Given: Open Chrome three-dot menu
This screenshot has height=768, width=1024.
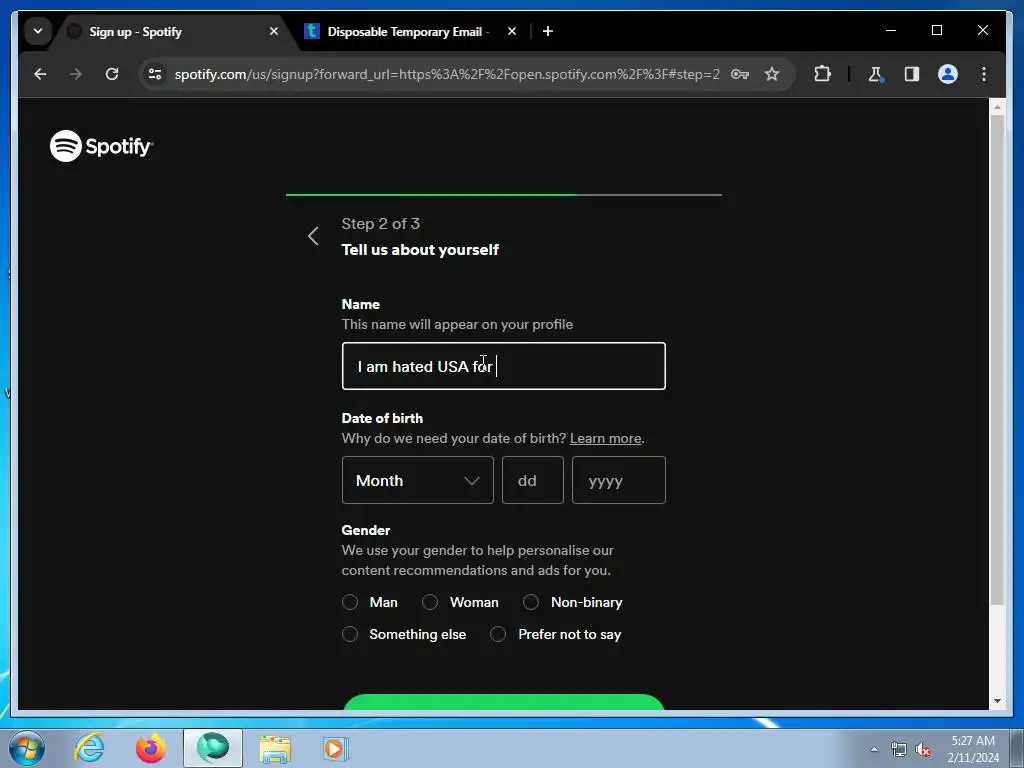Looking at the screenshot, I should (984, 74).
